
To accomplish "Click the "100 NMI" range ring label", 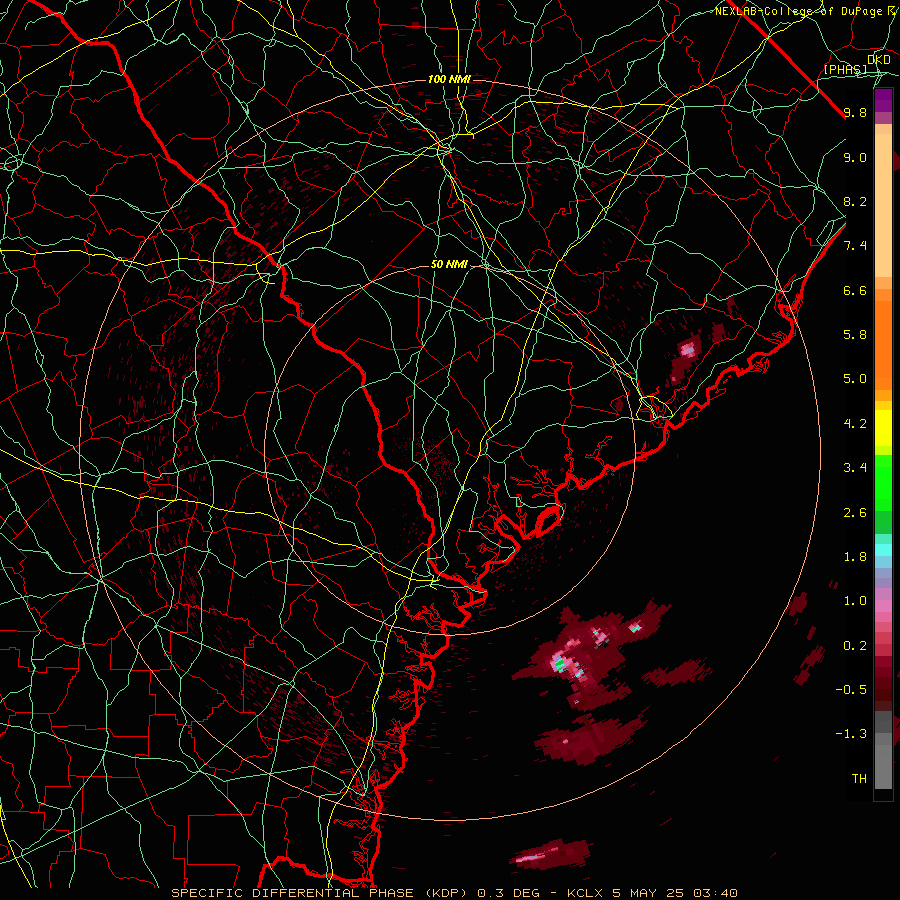I will [449, 79].
